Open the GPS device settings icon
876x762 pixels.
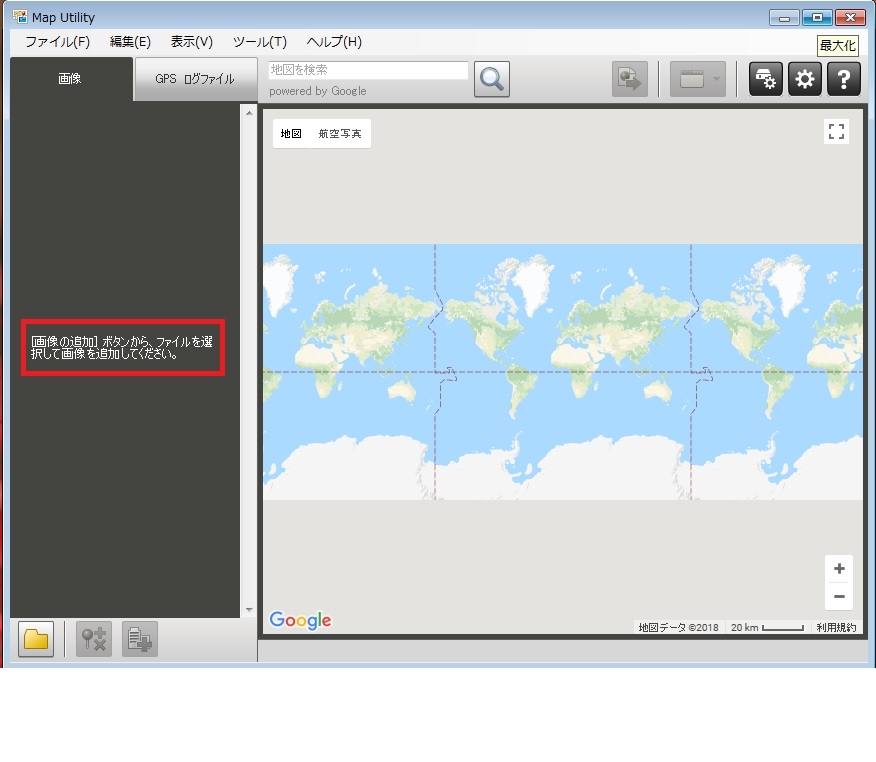pos(765,78)
